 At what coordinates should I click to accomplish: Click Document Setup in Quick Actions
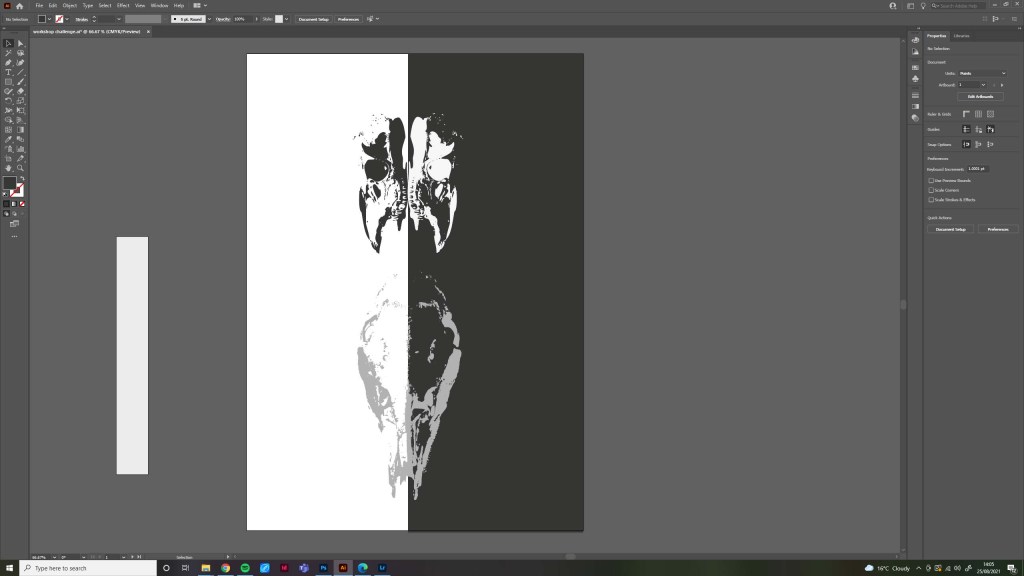coord(950,229)
